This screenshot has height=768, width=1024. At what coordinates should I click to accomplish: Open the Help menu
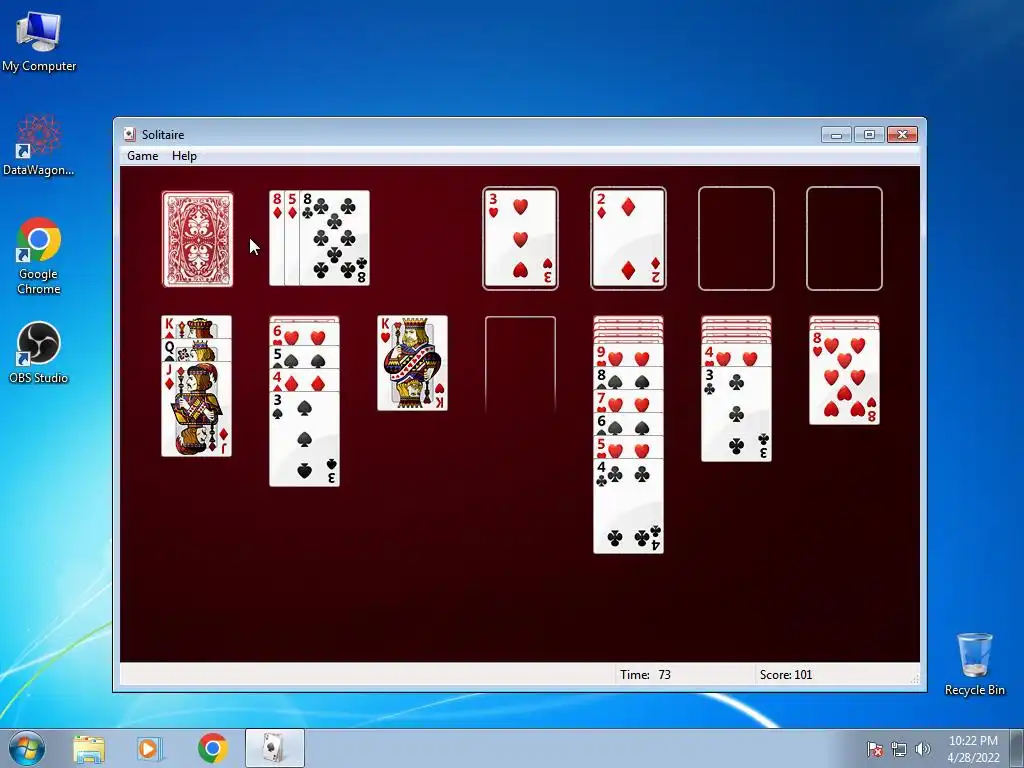click(x=184, y=156)
